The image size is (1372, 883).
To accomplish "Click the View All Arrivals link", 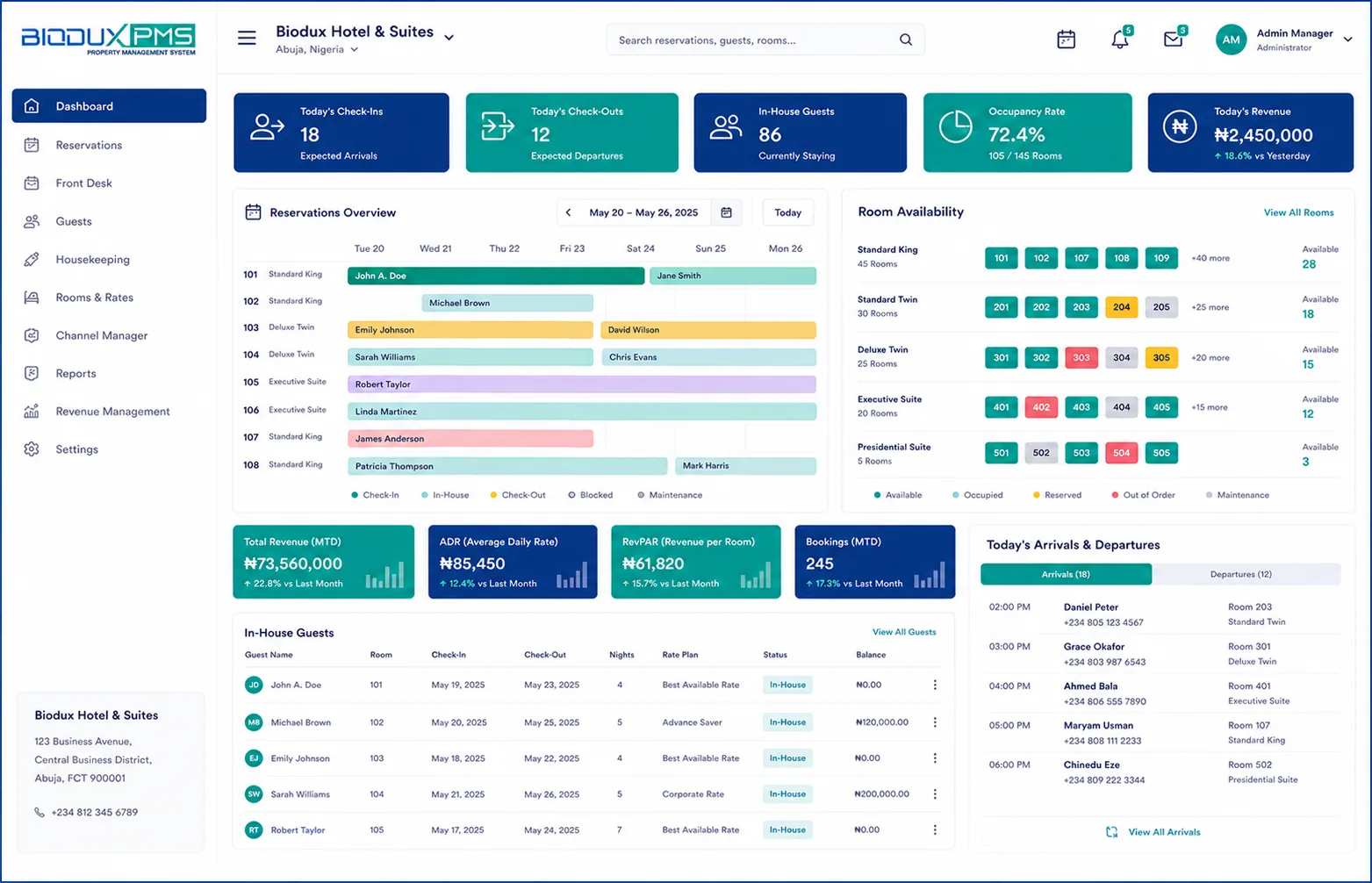I will (1164, 832).
